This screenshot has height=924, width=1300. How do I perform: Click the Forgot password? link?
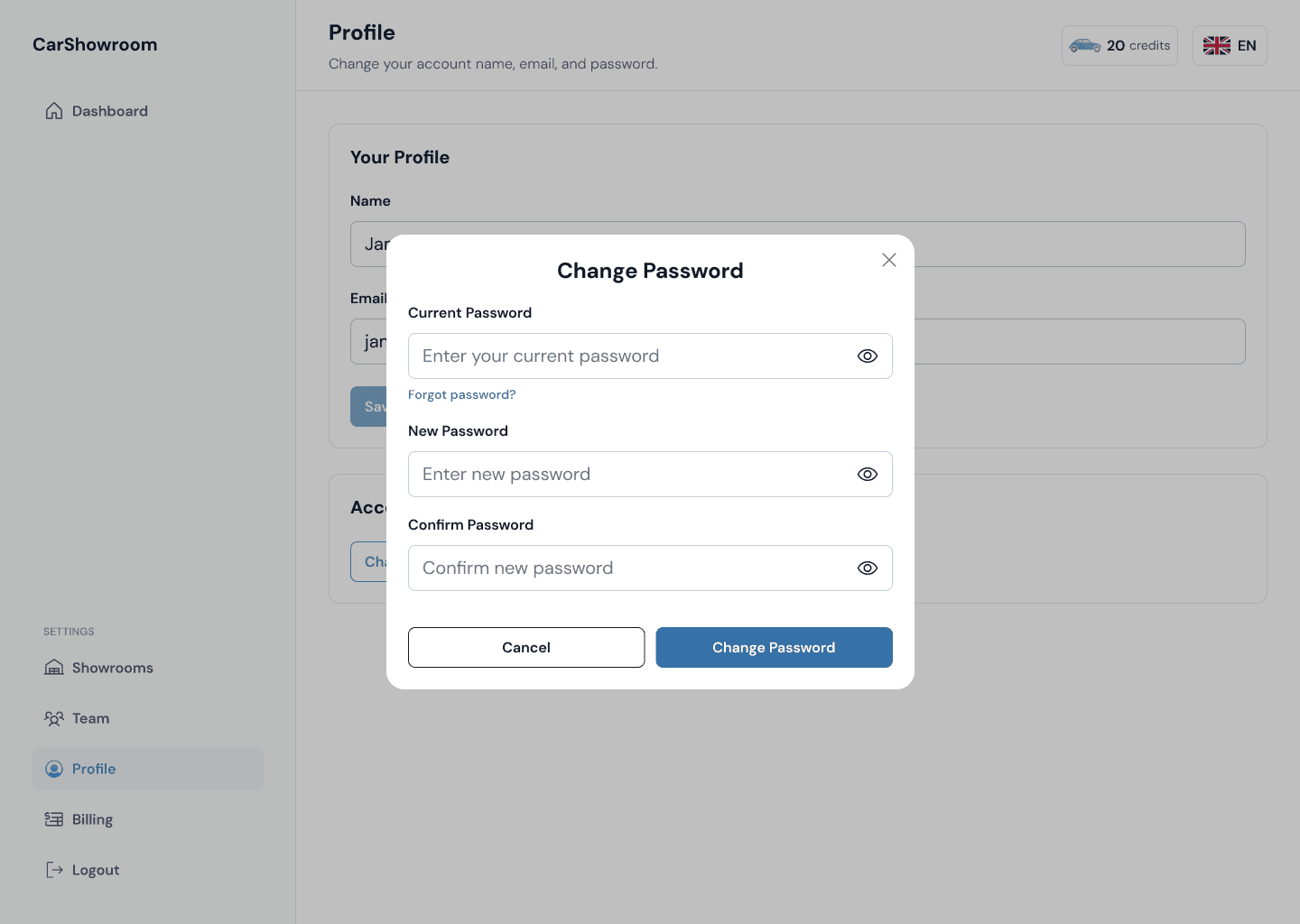(461, 394)
